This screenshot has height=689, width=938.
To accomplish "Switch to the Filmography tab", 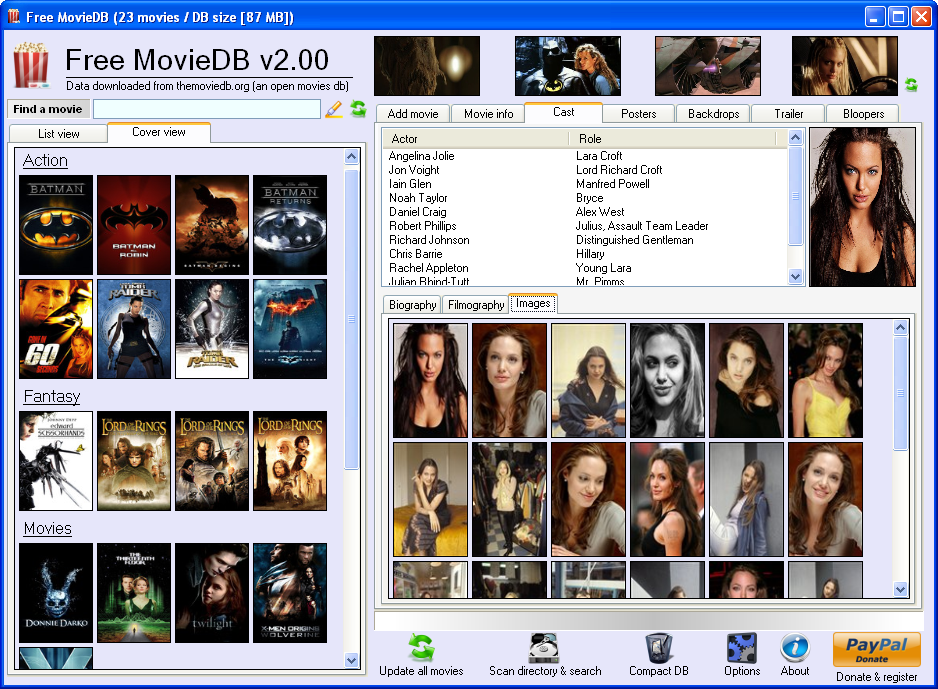I will pyautogui.click(x=476, y=305).
